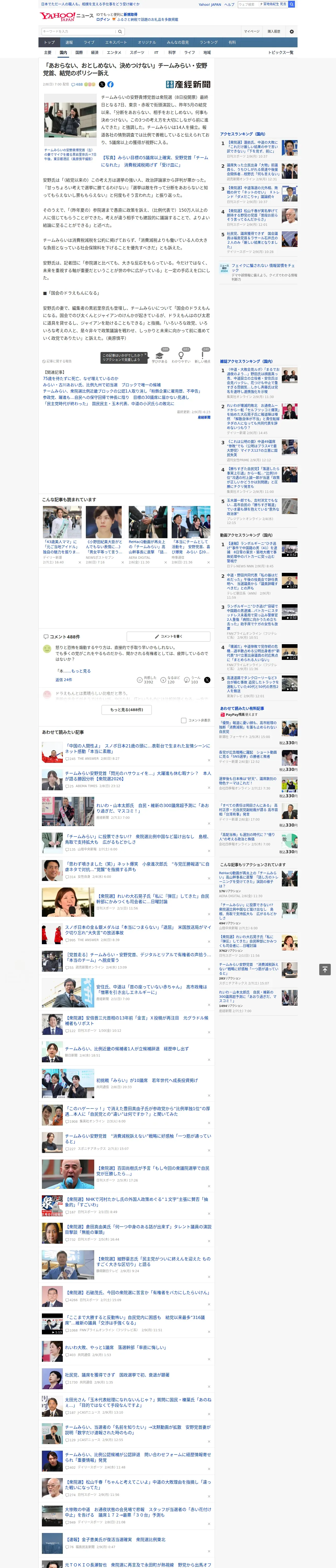Play the first ranked video ランボルギーニひき逃げ
The width and height of the screenshot is (336, 1568).
[290, 549]
